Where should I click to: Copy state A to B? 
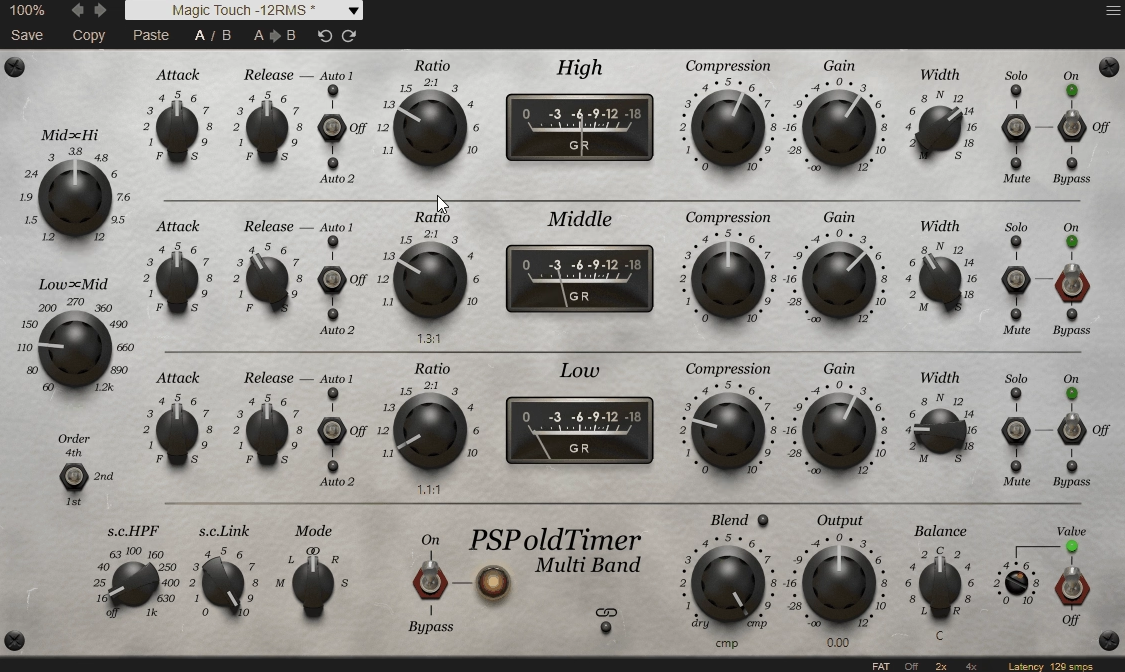[275, 36]
